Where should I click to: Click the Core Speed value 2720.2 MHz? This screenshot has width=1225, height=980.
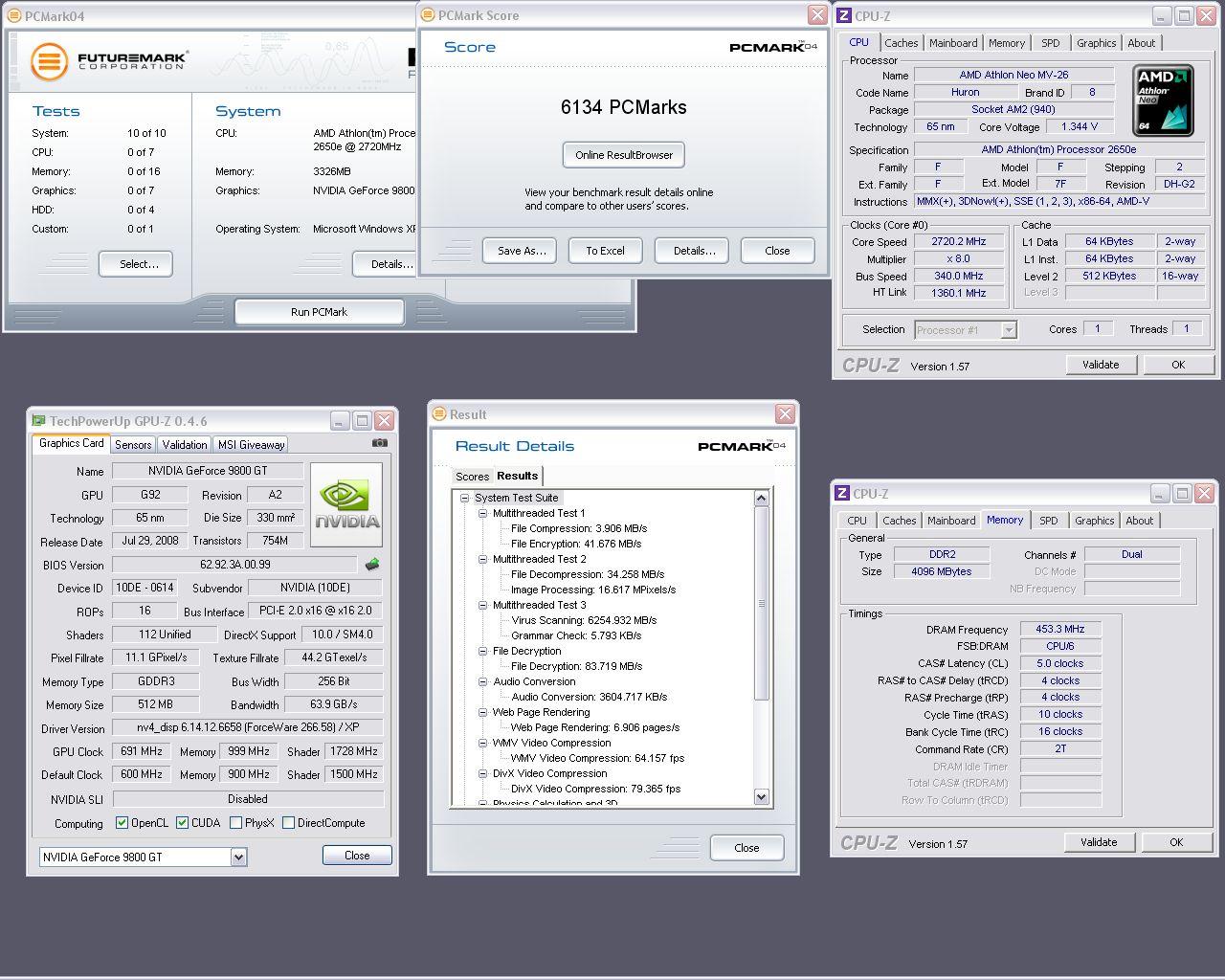tap(958, 242)
